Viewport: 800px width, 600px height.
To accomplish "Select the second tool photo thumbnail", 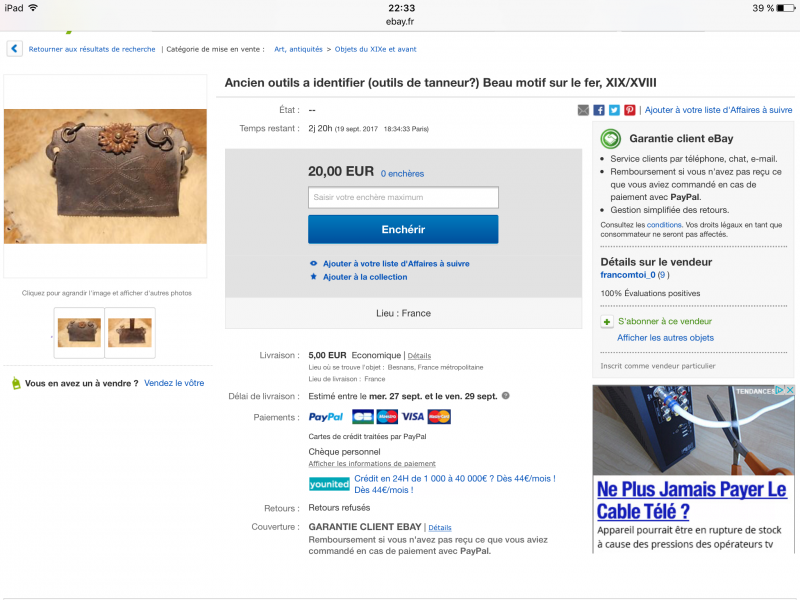I will tap(130, 333).
